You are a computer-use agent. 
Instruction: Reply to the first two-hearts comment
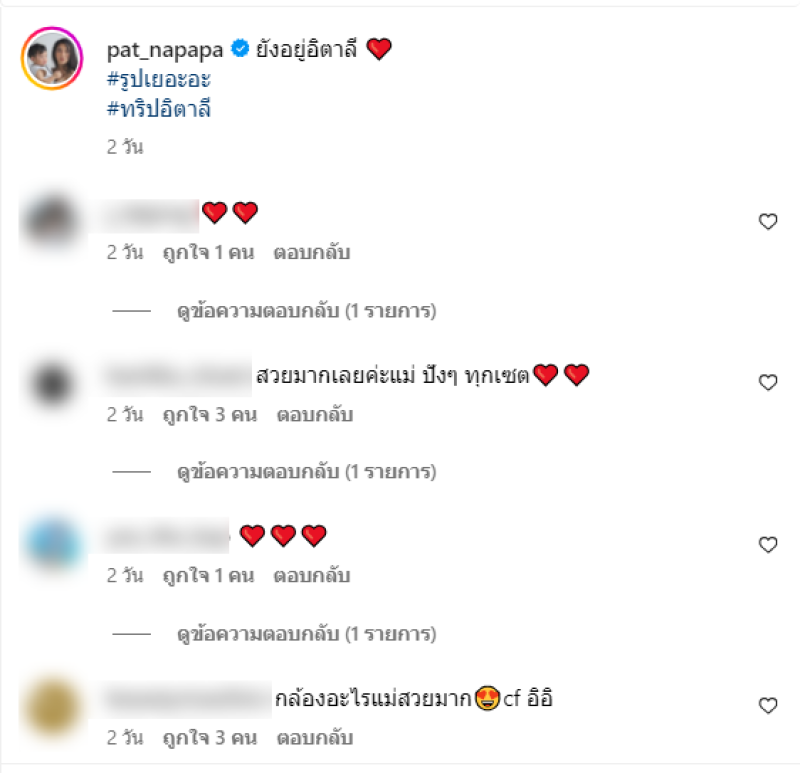(x=312, y=253)
